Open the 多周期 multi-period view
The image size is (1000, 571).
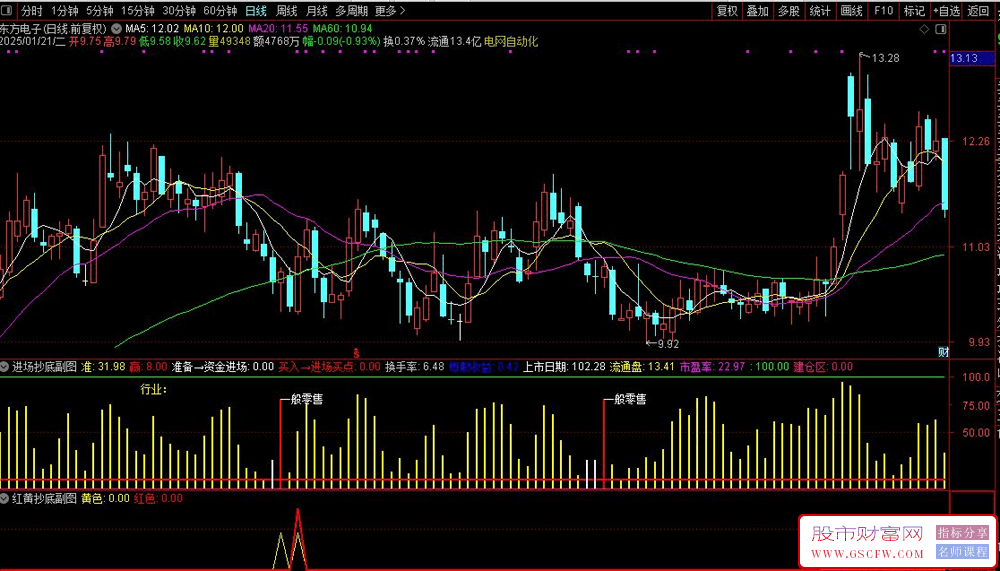[351, 11]
